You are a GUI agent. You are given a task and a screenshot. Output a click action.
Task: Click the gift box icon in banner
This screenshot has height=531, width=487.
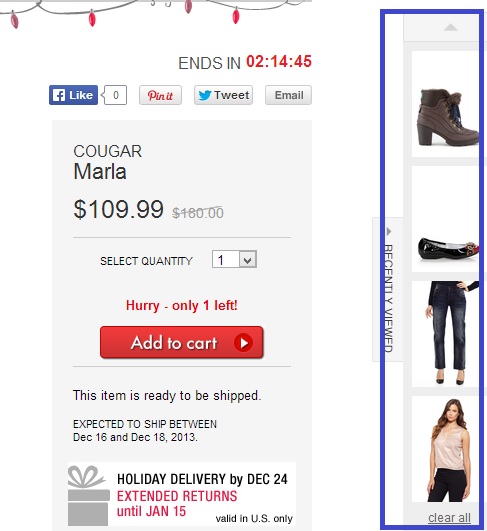(88, 495)
